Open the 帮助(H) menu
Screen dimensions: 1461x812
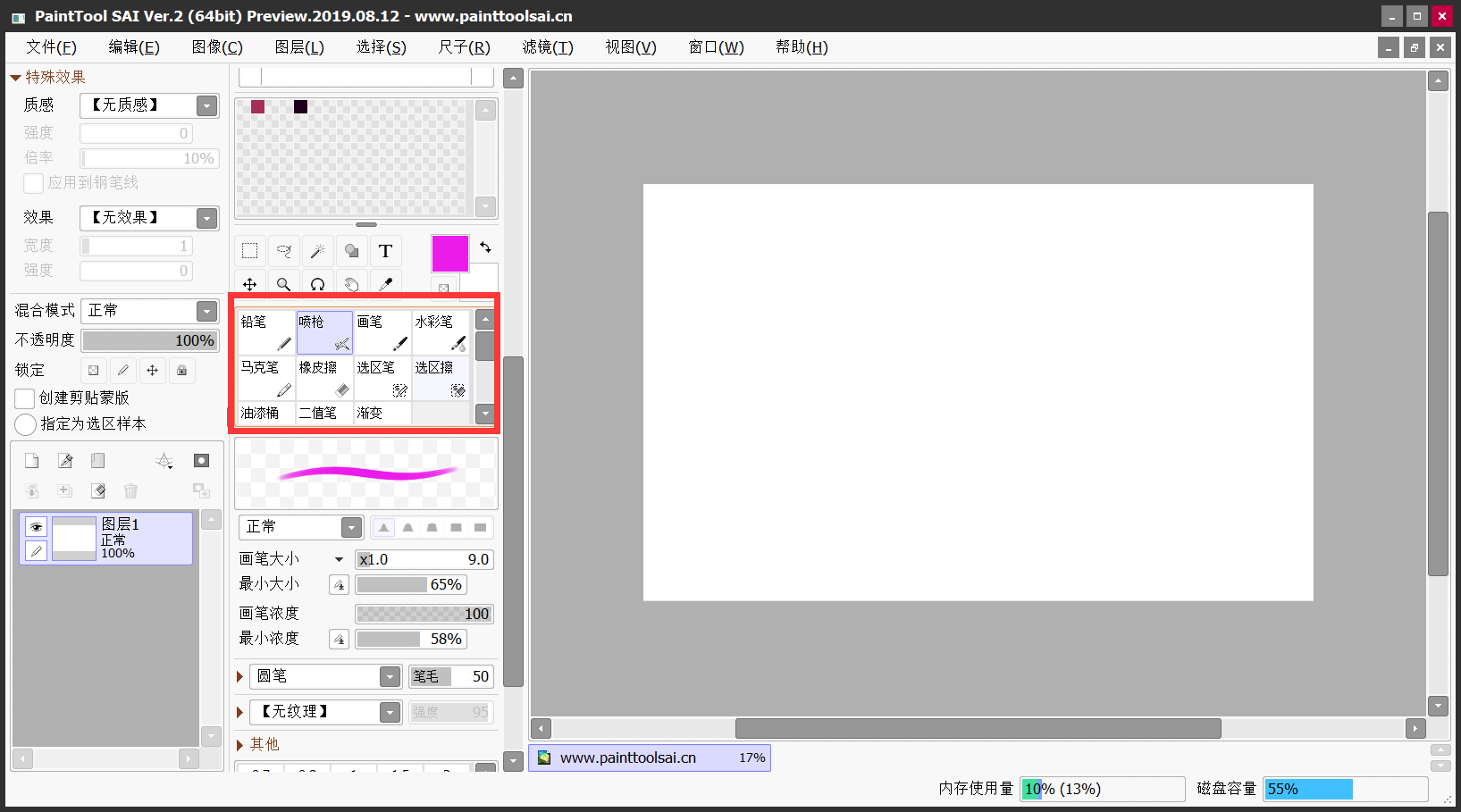[802, 47]
